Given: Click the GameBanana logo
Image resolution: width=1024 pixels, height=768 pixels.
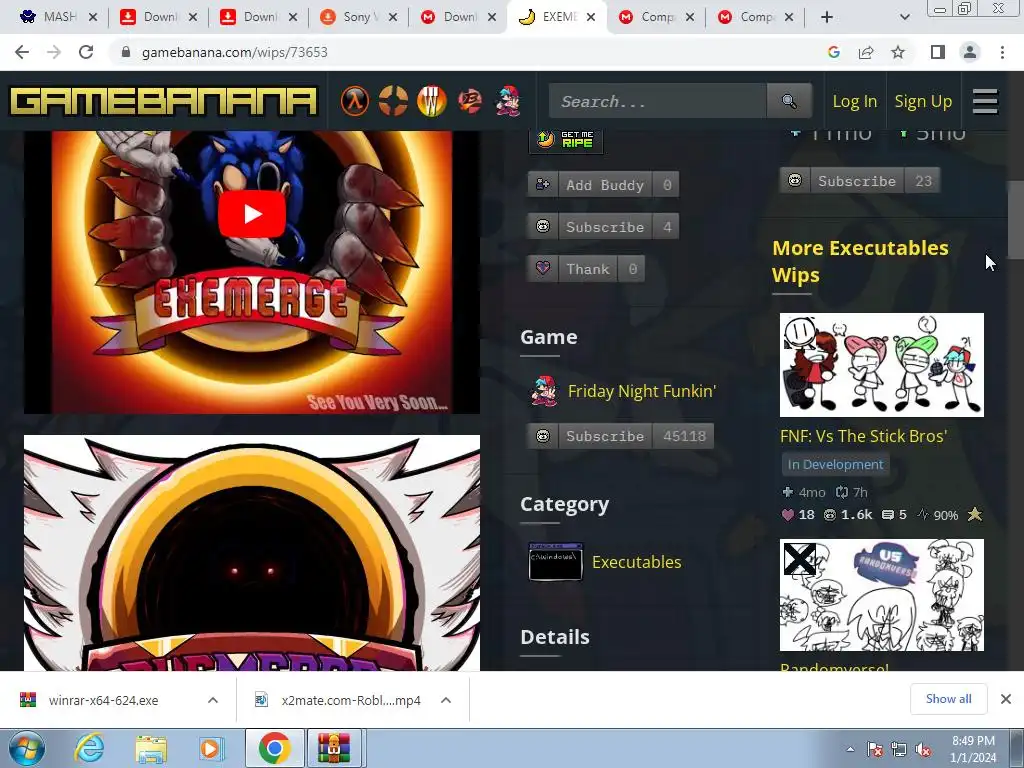Looking at the screenshot, I should (163, 101).
